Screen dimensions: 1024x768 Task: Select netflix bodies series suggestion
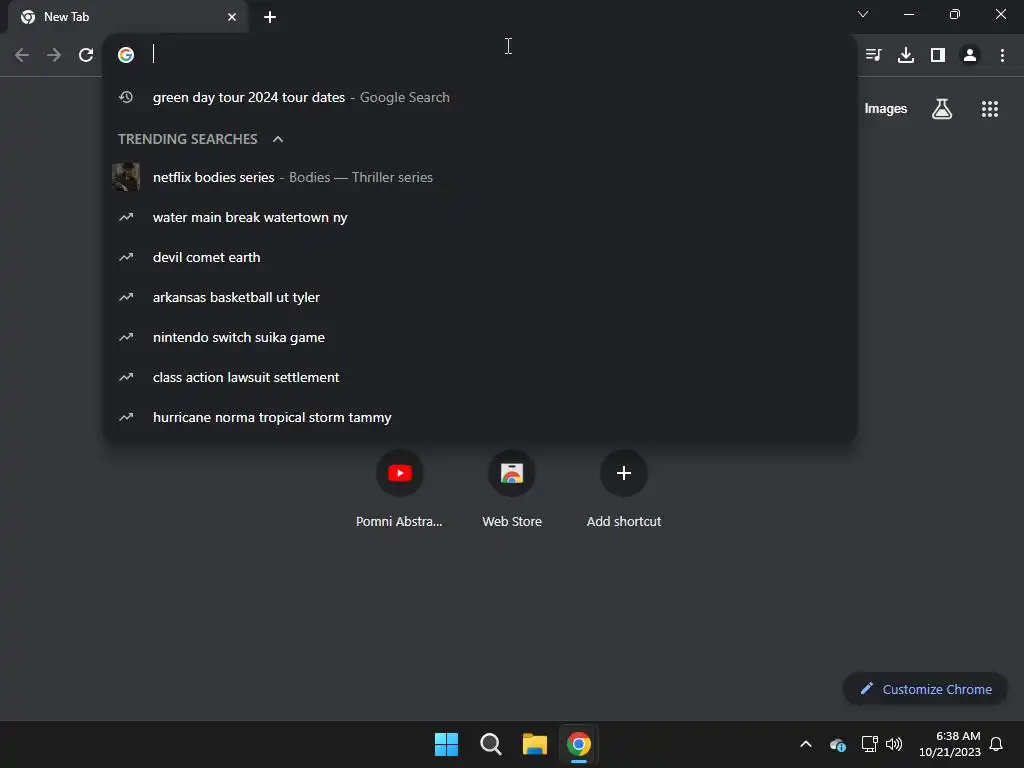[x=480, y=177]
